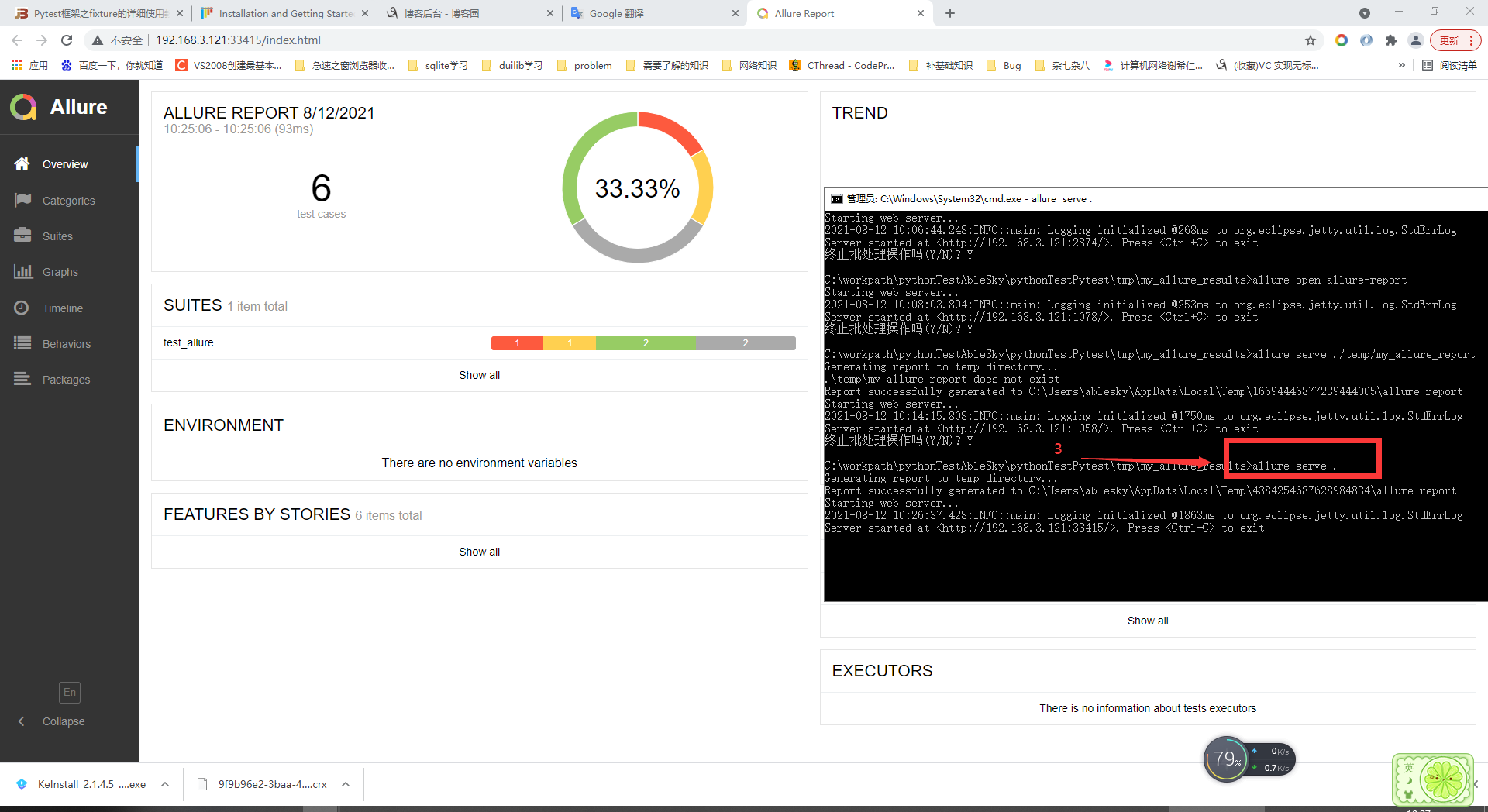
Task: Open the 应用 apps shortcut
Action: coord(29,65)
